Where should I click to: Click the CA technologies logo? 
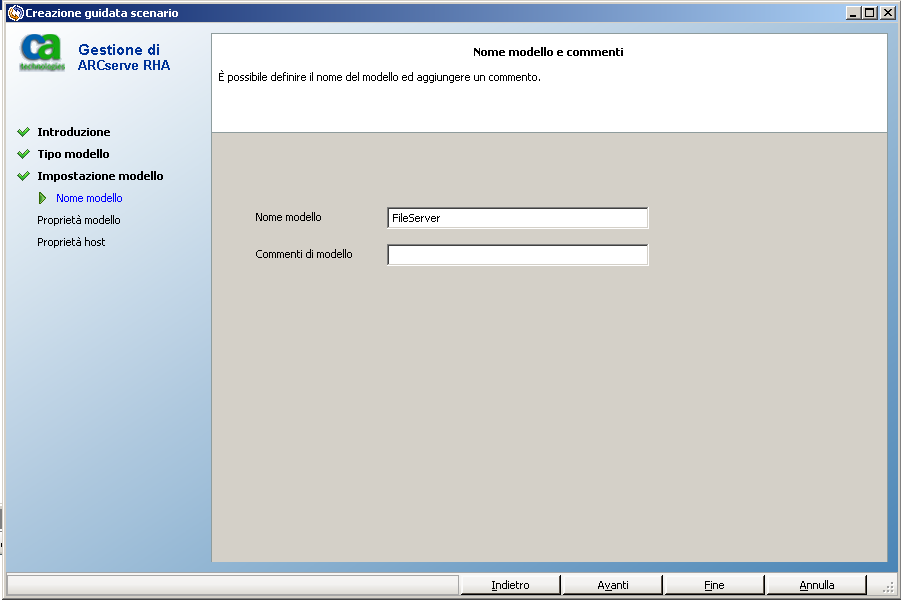tap(41, 53)
